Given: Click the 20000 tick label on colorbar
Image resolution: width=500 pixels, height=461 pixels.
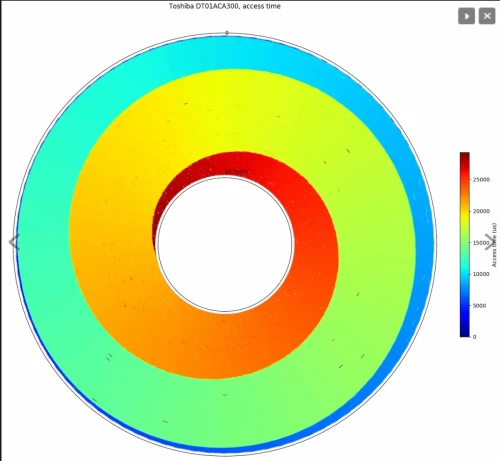Looking at the screenshot, I should (481, 211).
